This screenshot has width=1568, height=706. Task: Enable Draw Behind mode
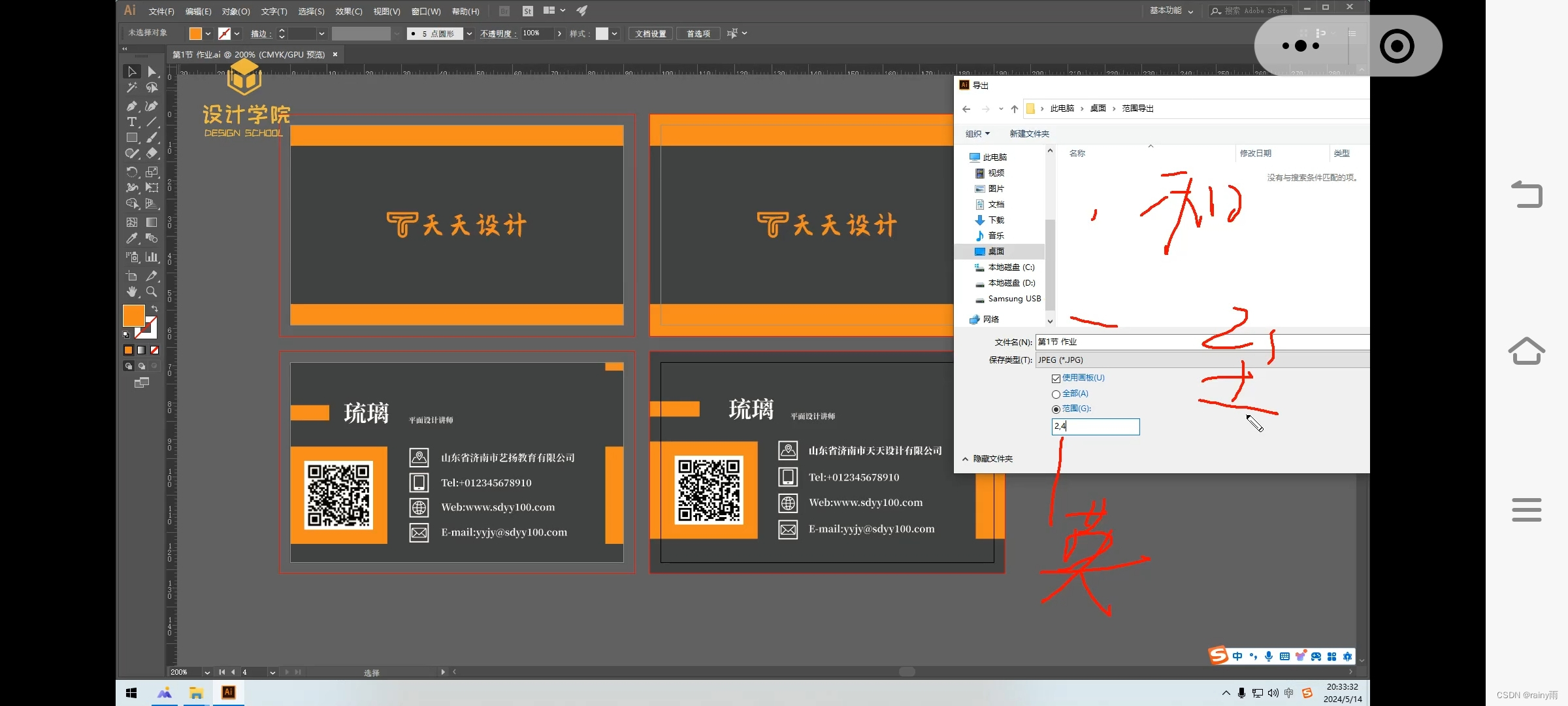(x=141, y=366)
